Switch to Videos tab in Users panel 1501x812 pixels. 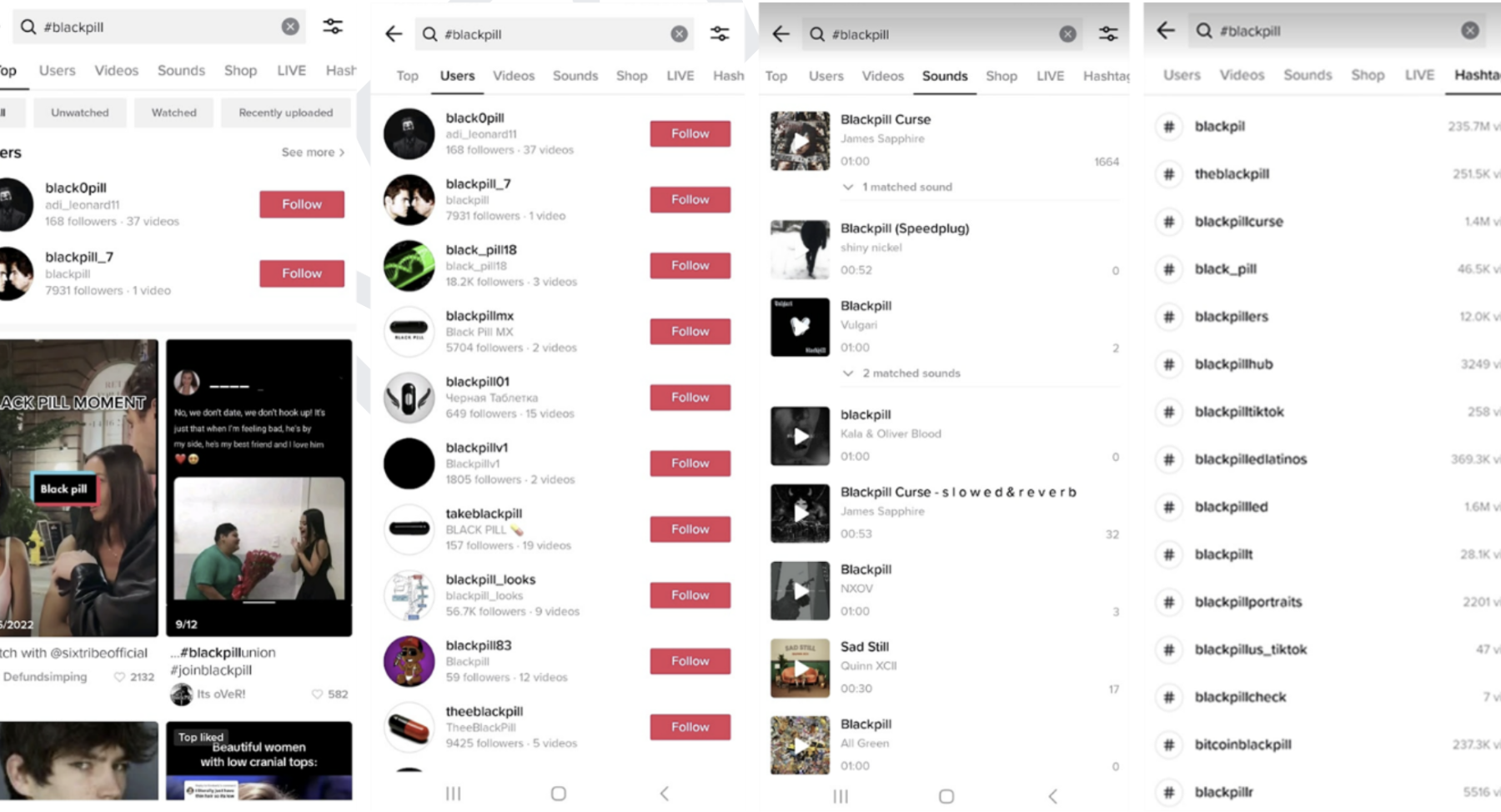tap(514, 76)
